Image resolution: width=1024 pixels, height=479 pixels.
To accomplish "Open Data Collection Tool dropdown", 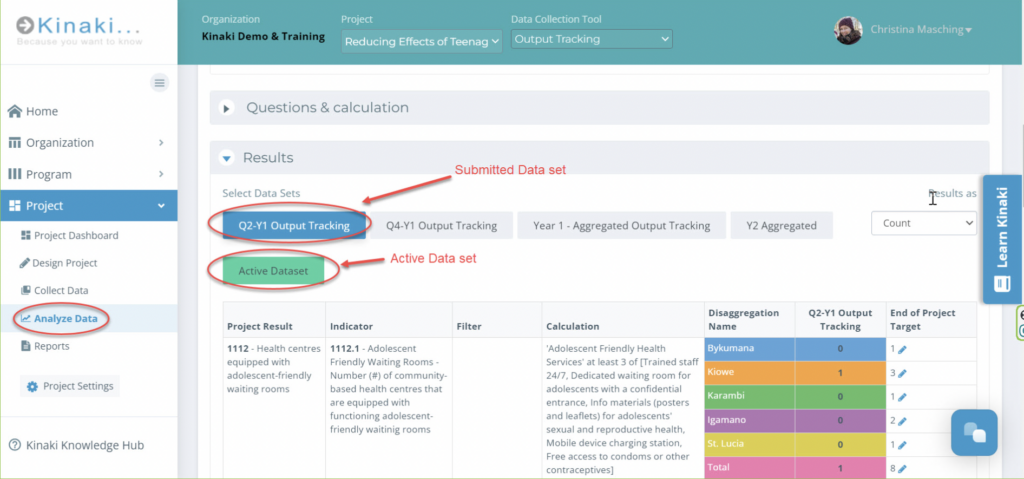I will [592, 39].
